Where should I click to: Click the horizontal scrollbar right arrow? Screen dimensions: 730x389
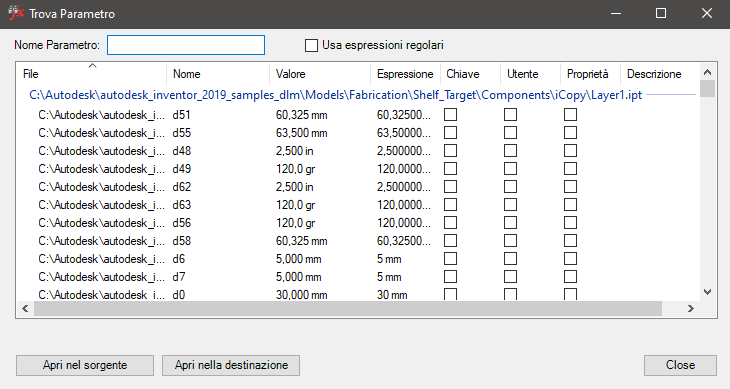(x=691, y=309)
